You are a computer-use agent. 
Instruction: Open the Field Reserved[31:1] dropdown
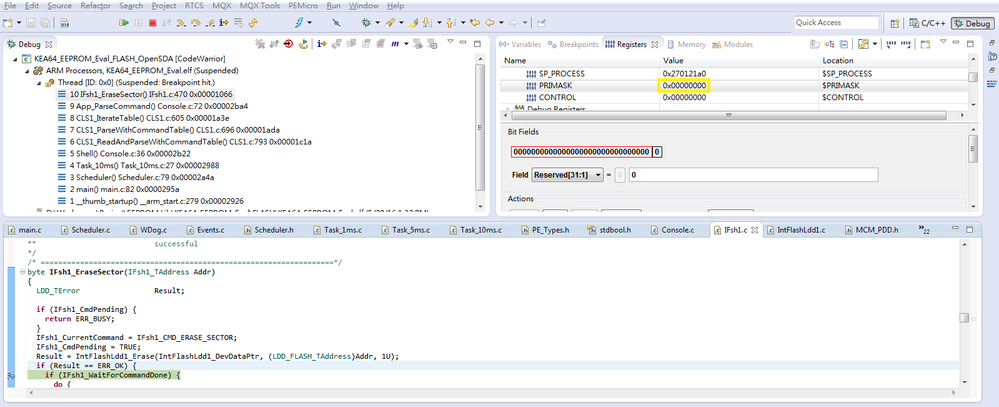coord(567,175)
